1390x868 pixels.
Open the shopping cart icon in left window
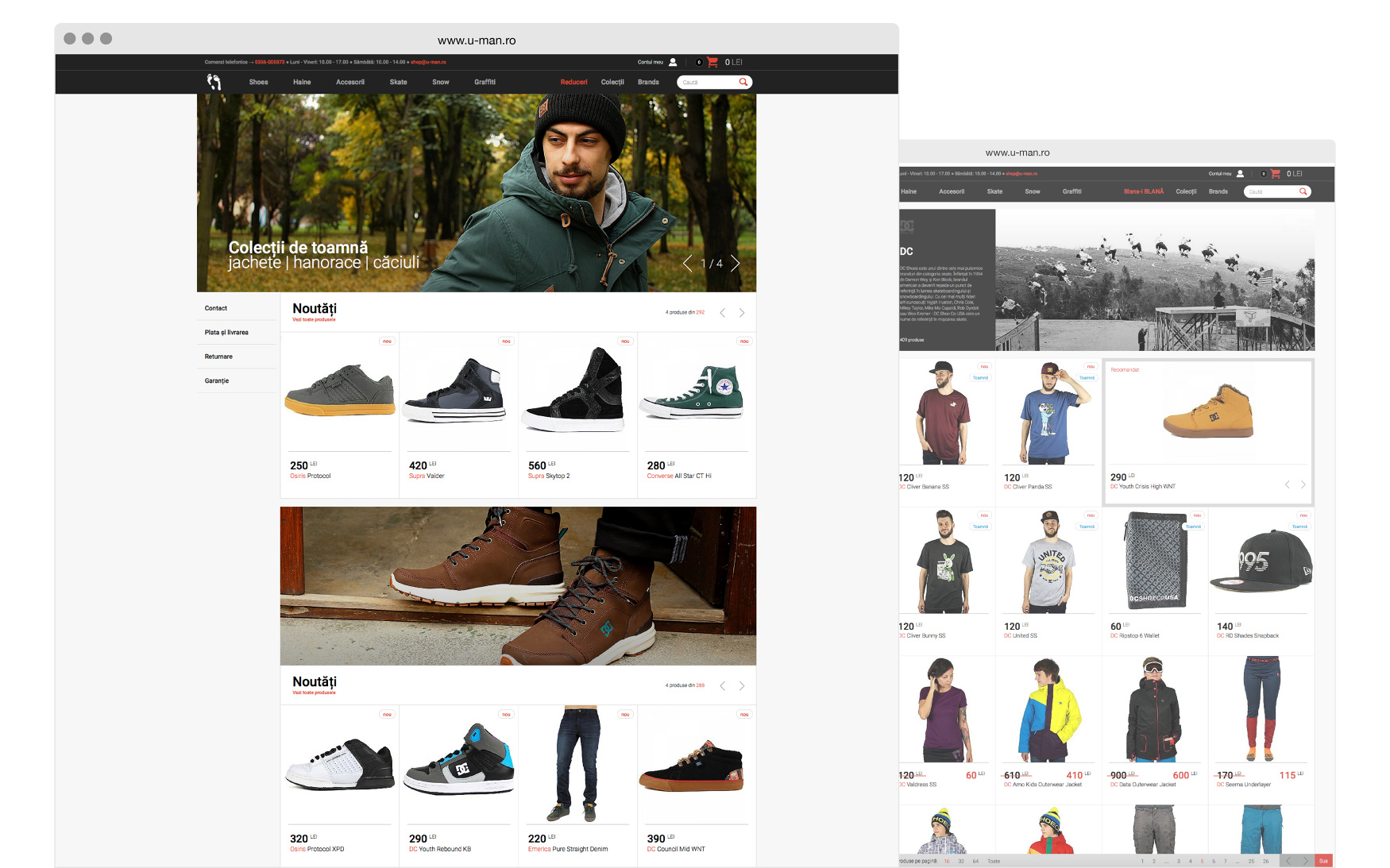pos(712,62)
